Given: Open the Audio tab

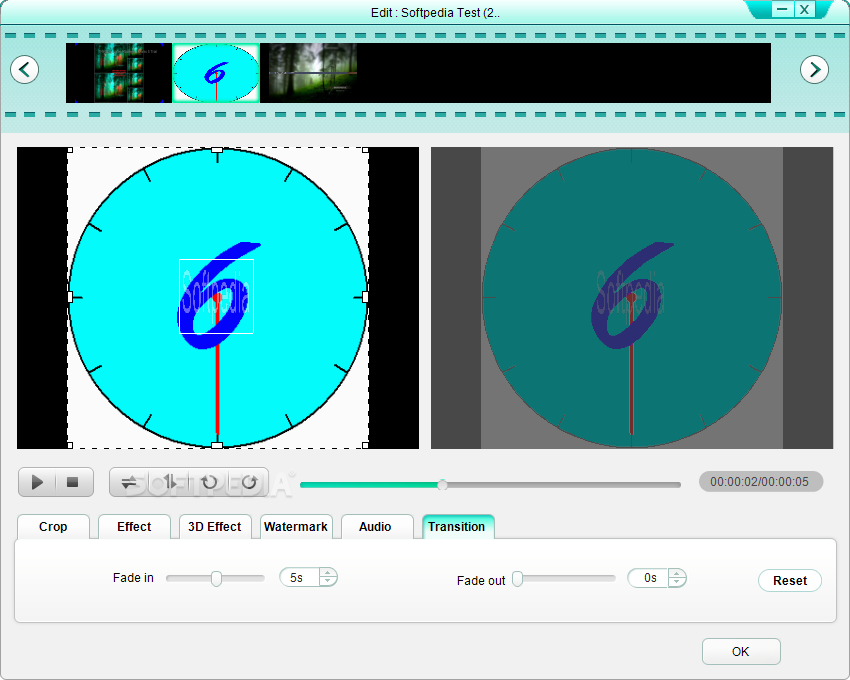Looking at the screenshot, I should coord(375,527).
